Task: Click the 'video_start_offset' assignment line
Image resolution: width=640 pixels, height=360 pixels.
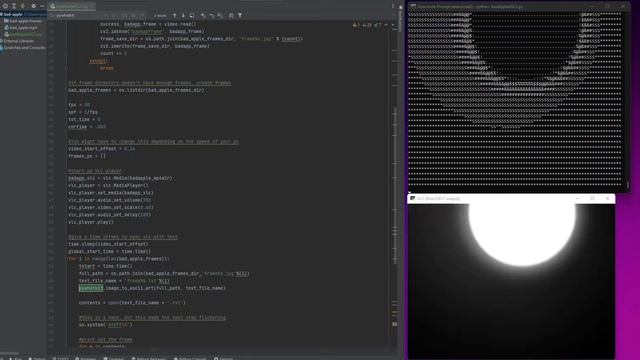Action: (x=101, y=149)
